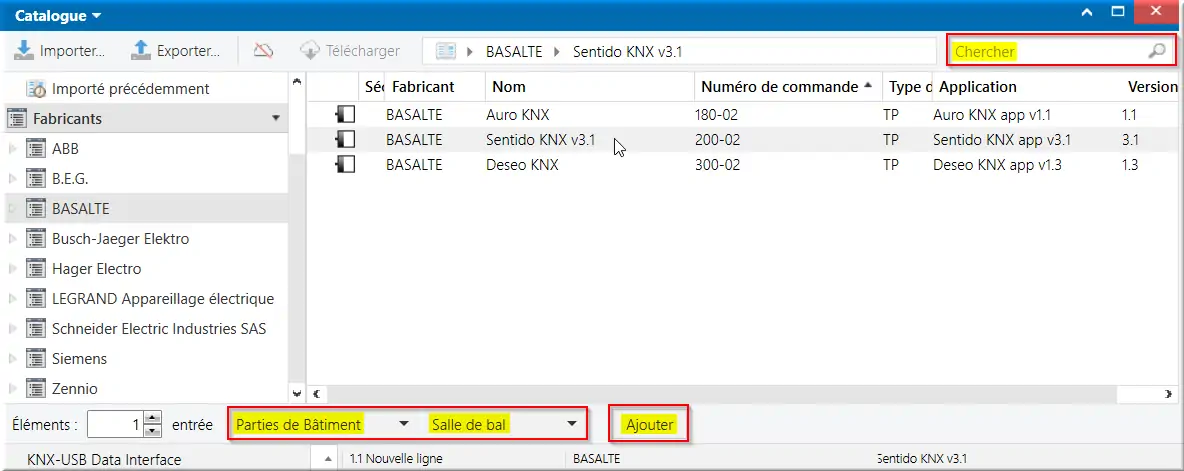Select the Deseo KNX product name
1184x471 pixels.
[522, 164]
